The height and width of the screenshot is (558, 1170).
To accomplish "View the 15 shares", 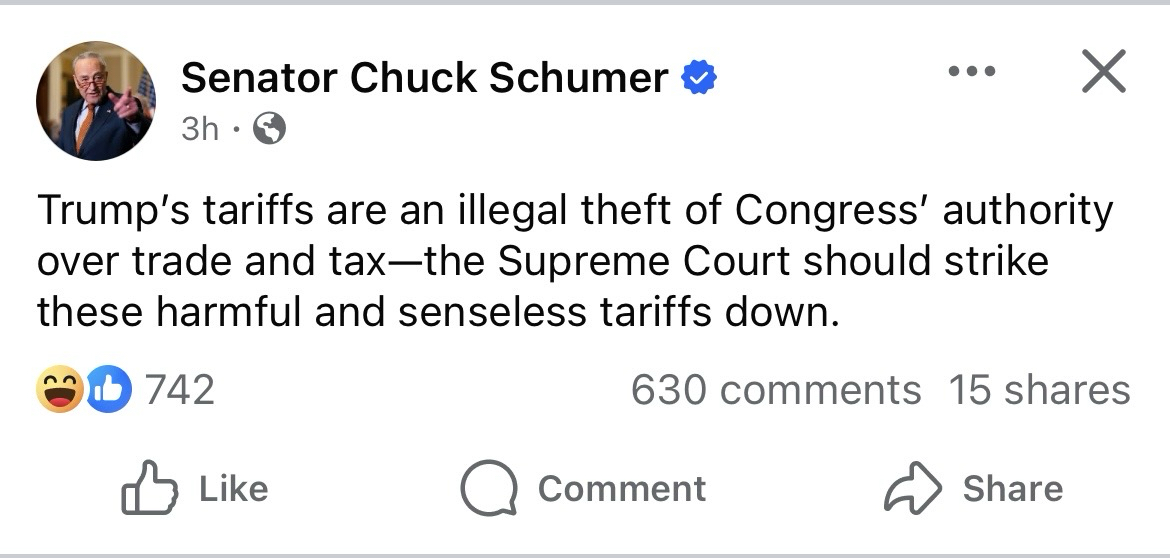I will coord(1039,390).
